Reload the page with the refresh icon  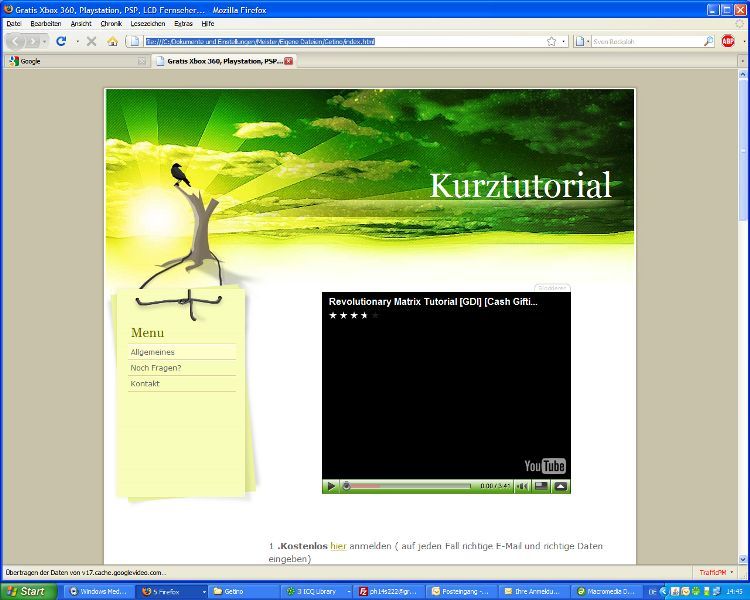click(x=61, y=41)
